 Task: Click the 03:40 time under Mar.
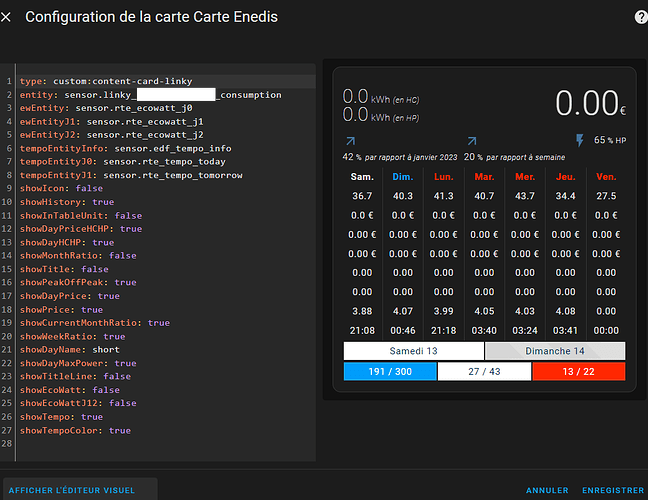coord(484,331)
